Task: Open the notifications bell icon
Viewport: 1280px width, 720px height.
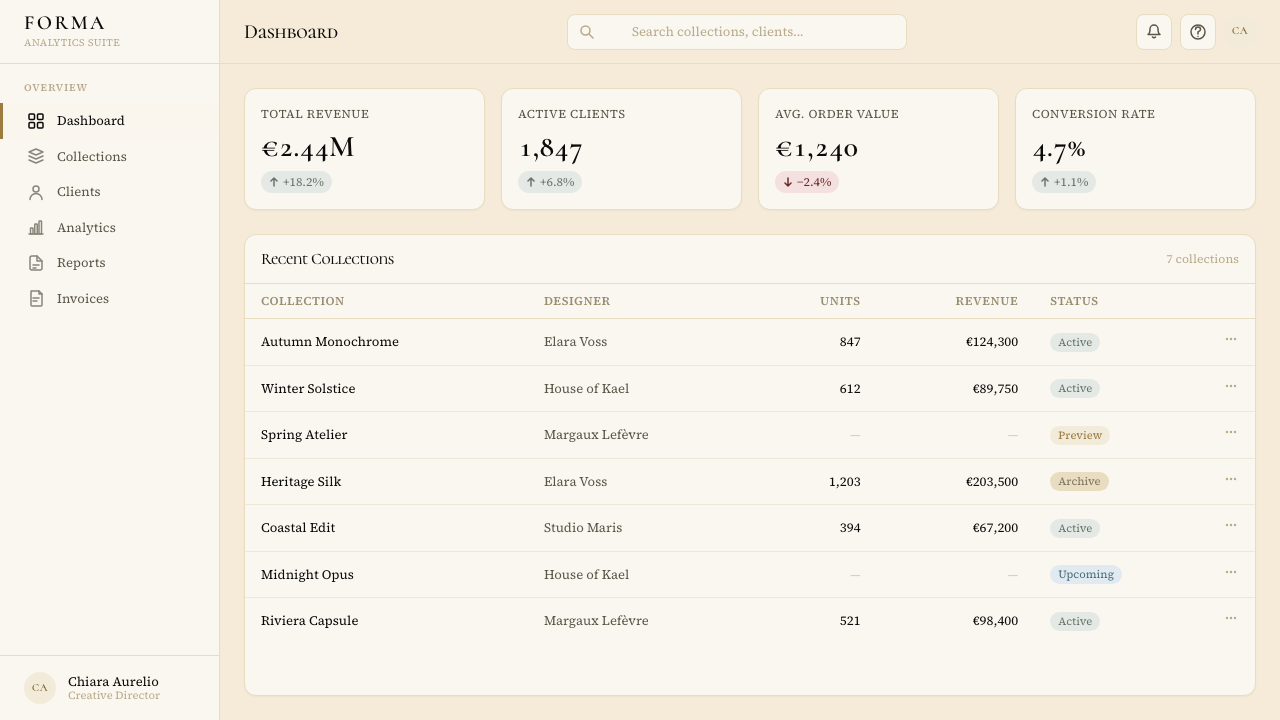Action: (x=1154, y=32)
